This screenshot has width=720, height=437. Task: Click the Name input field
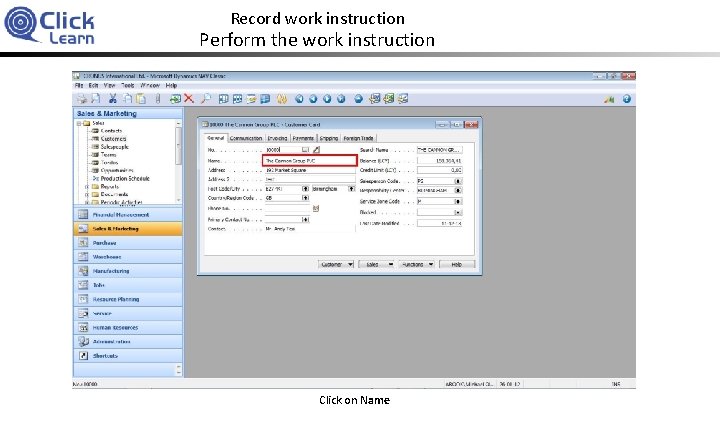coord(310,161)
